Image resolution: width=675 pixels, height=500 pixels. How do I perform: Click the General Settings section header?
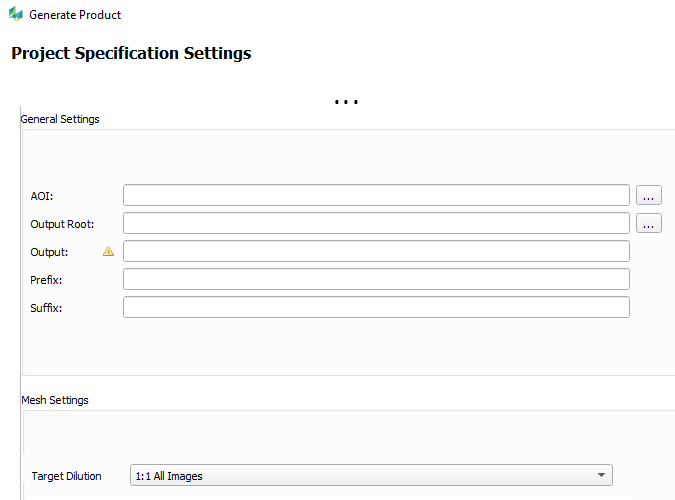pos(60,119)
